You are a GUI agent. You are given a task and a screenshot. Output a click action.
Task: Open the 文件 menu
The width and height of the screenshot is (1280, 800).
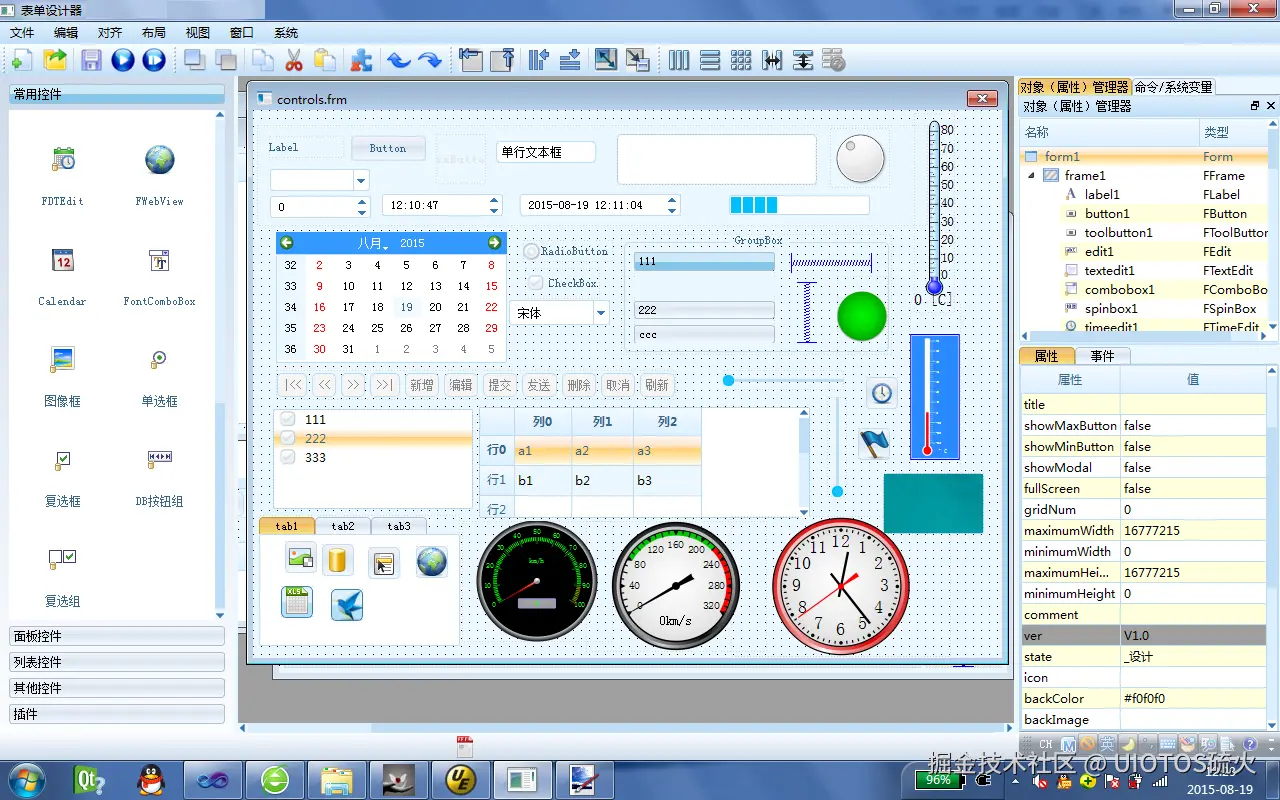point(22,33)
